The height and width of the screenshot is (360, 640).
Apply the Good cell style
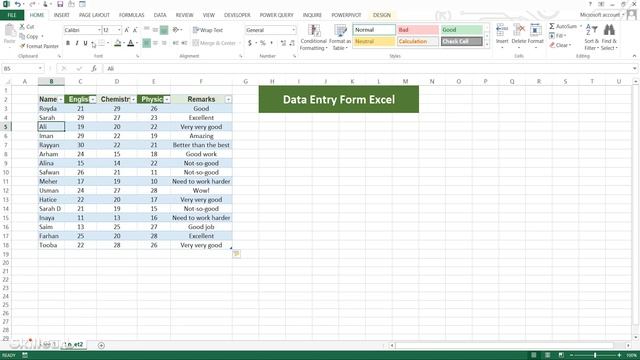click(462, 30)
